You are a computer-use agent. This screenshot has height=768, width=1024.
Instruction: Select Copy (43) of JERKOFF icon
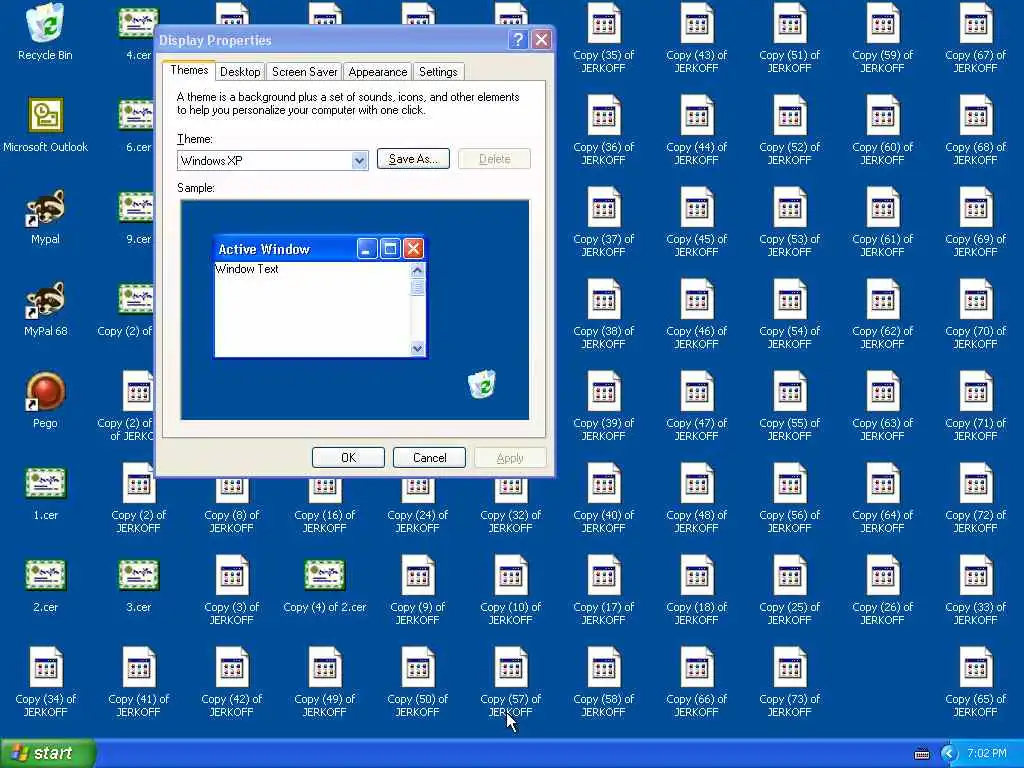(x=696, y=24)
